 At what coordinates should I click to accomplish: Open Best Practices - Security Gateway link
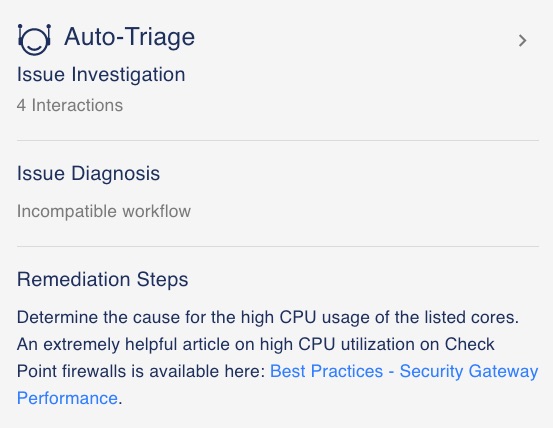pyautogui.click(x=404, y=372)
